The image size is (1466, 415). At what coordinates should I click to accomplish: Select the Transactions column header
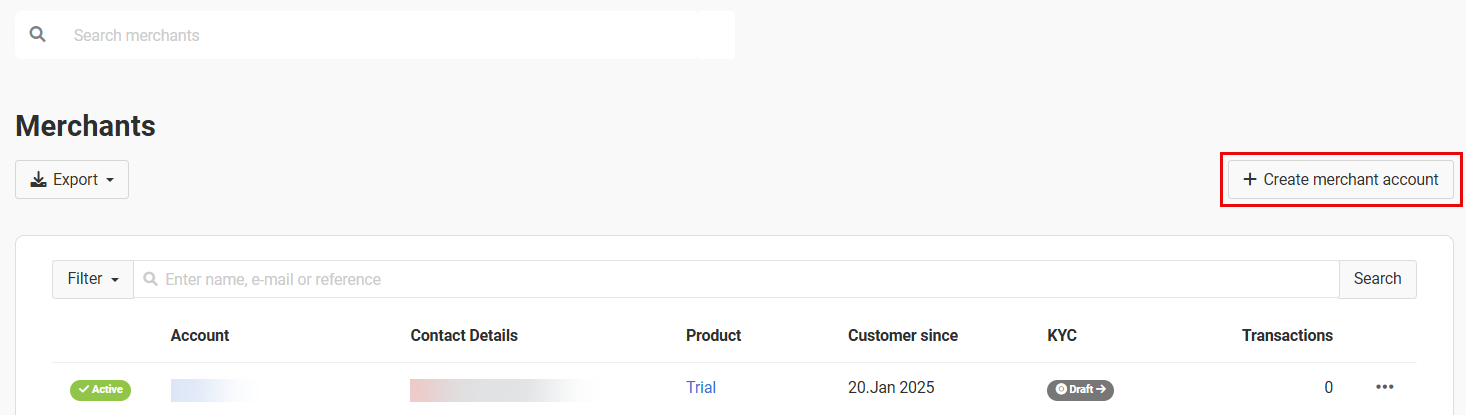click(x=1287, y=336)
